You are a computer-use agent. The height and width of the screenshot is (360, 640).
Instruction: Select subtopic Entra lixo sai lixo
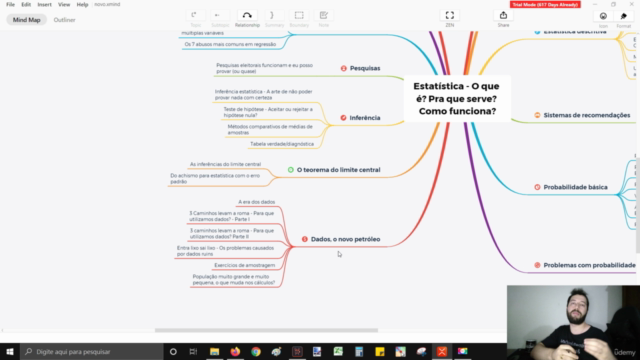(x=225, y=251)
